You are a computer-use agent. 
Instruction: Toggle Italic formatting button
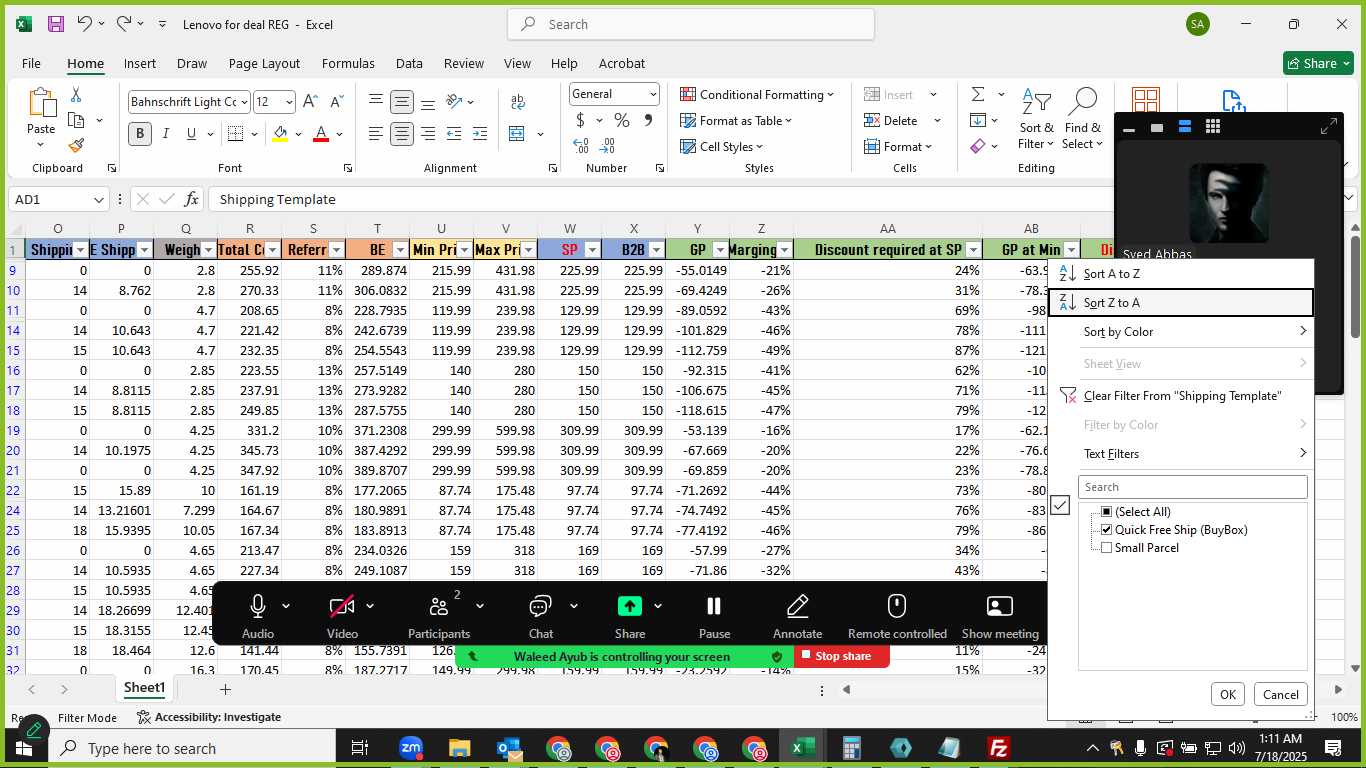tap(165, 134)
